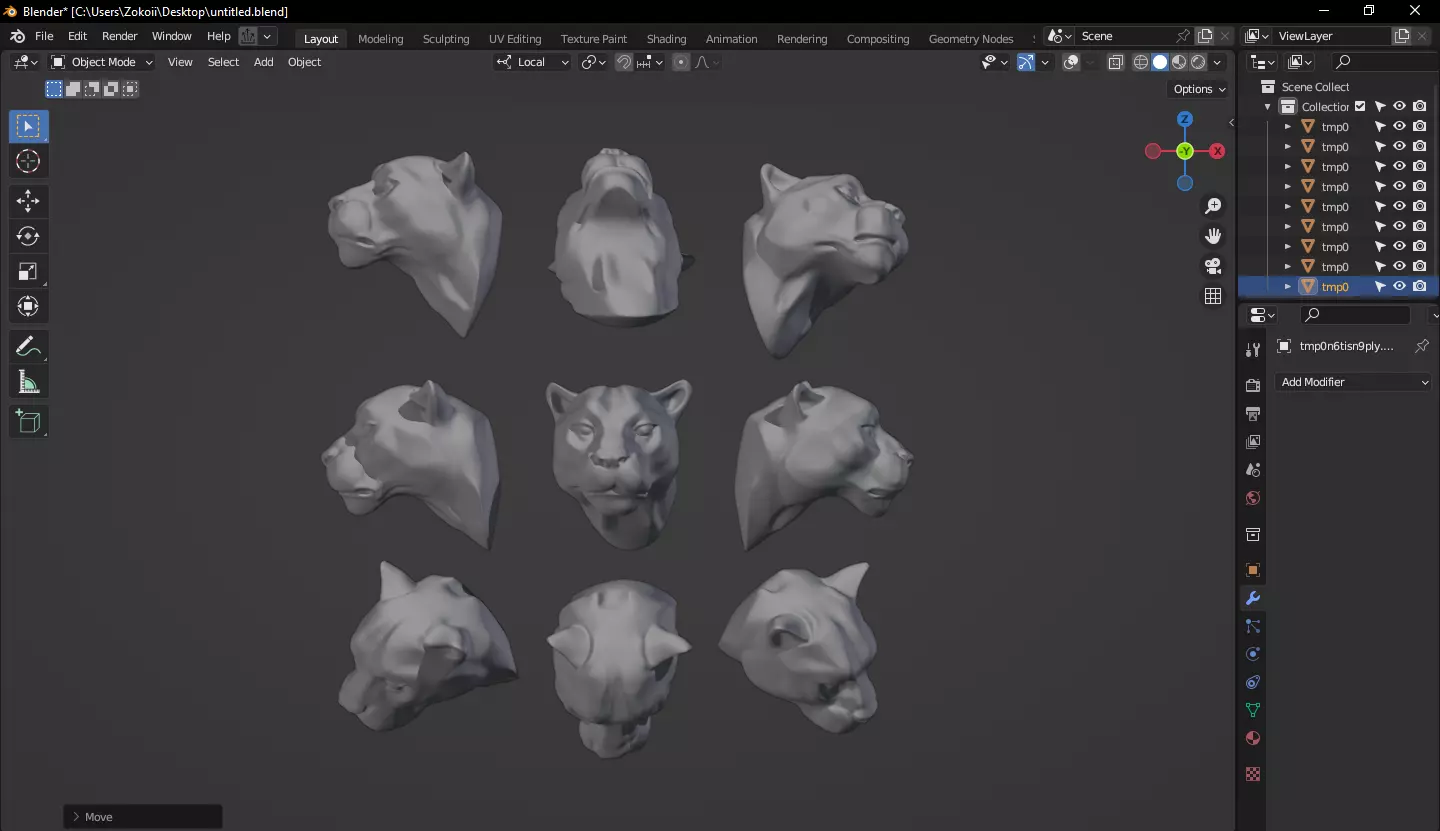This screenshot has width=1440, height=831.
Task: Click the outliner search field
Action: [x=1385, y=62]
